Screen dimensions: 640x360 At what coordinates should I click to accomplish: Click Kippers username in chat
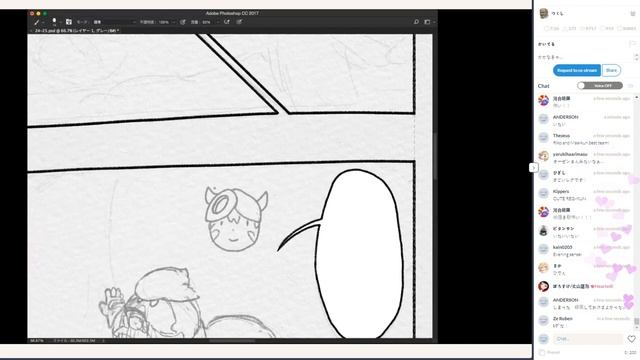coord(561,191)
